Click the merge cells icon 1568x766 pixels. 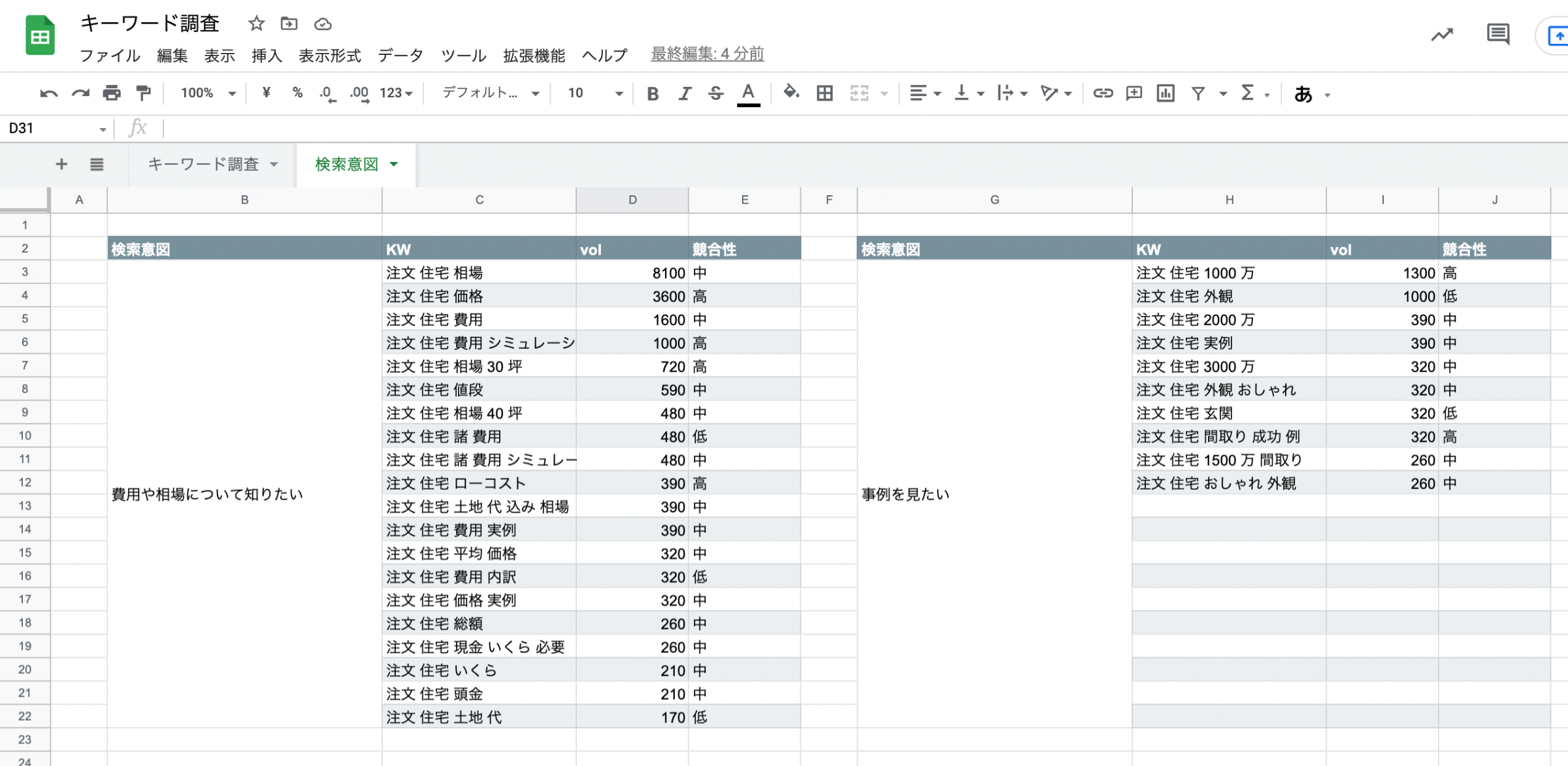point(859,93)
